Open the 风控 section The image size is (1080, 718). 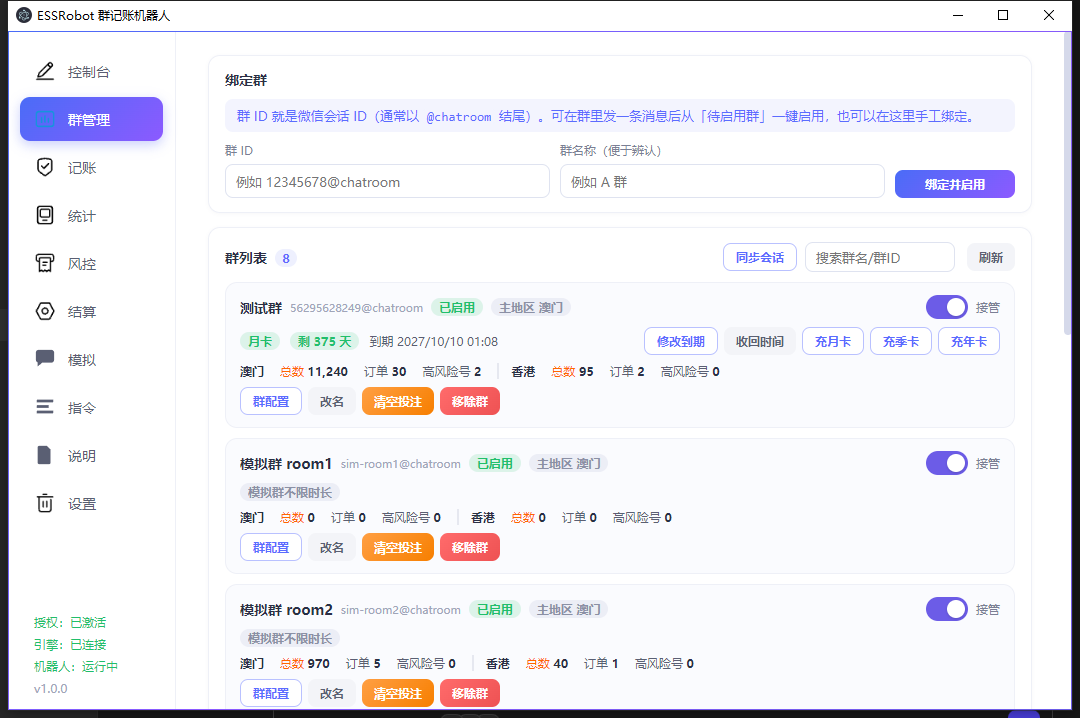click(81, 264)
